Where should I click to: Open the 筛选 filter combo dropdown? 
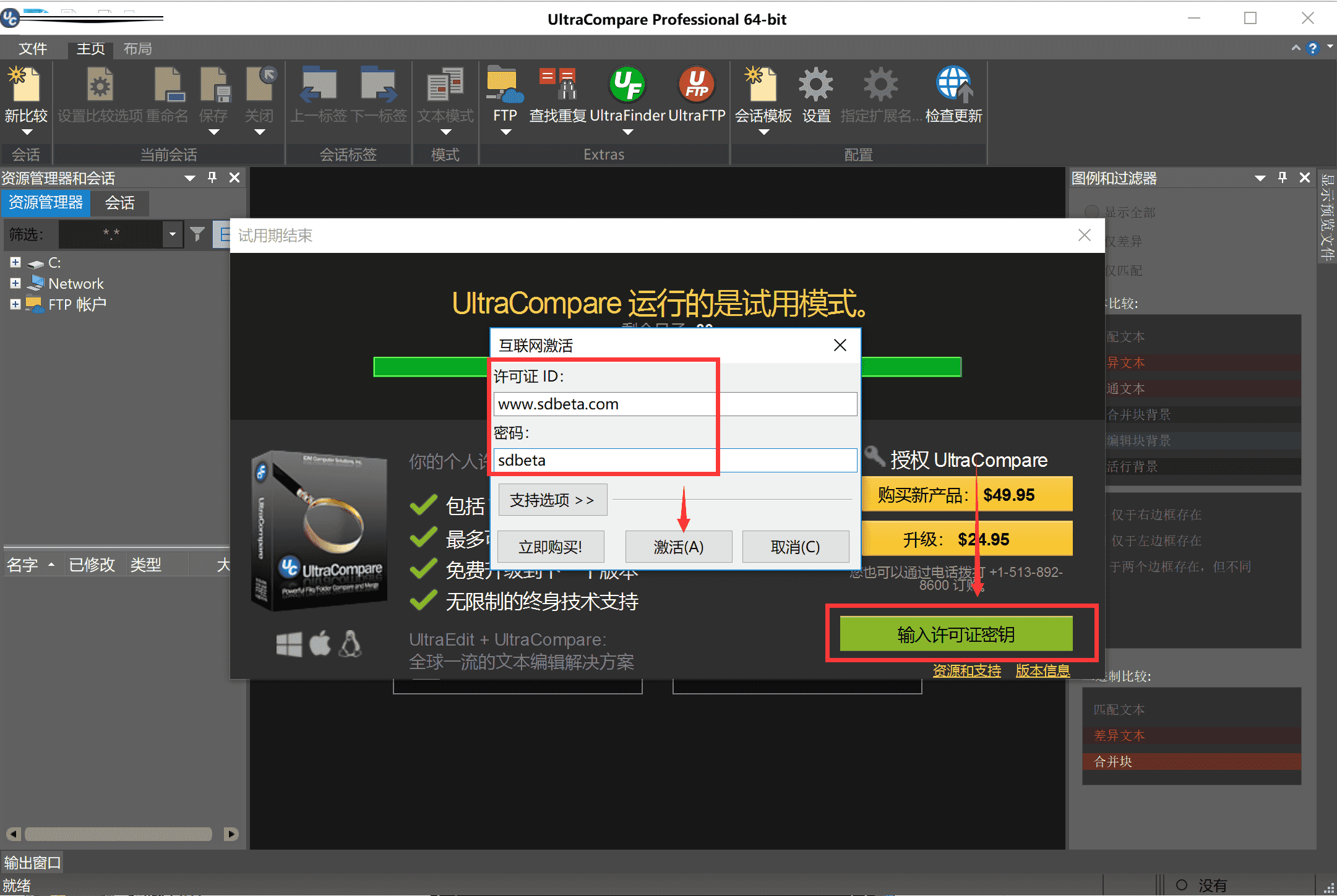click(173, 234)
